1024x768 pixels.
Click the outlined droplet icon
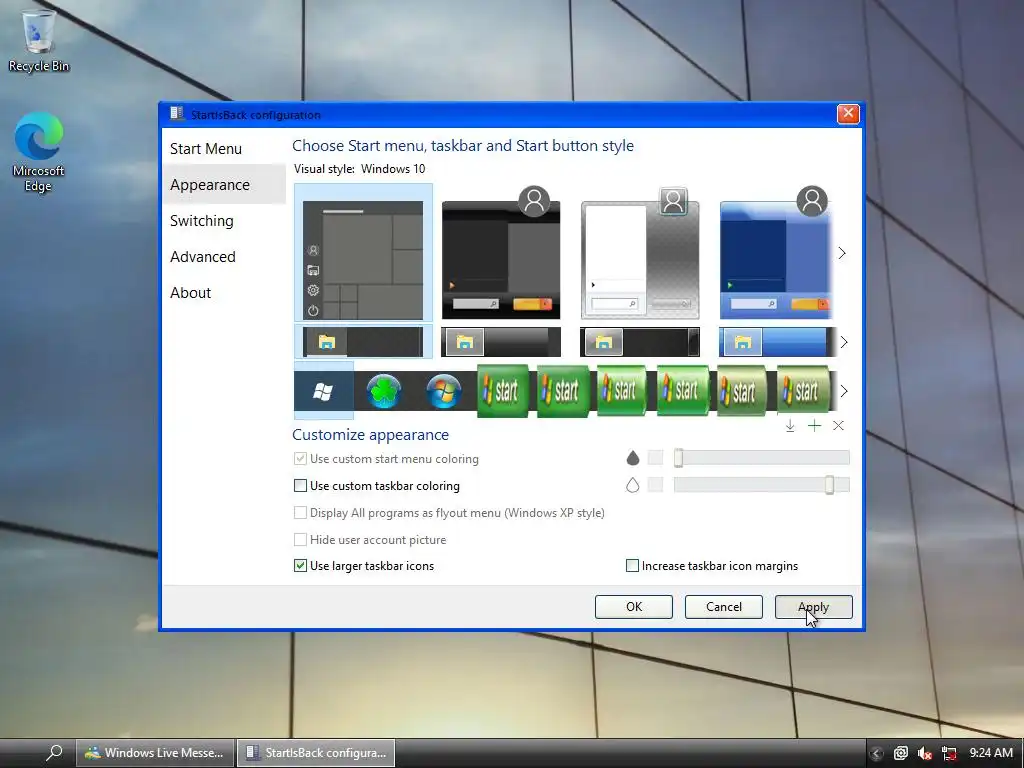[632, 485]
